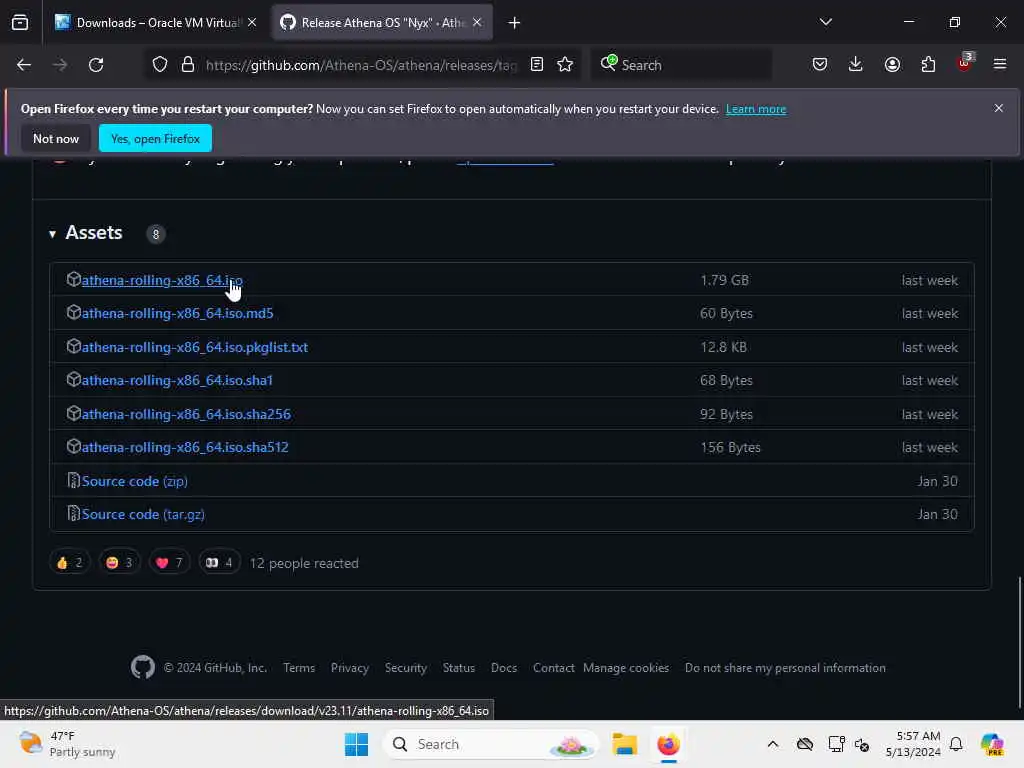The width and height of the screenshot is (1024, 768).
Task: Collapse the Assets section triangle
Action: point(52,234)
